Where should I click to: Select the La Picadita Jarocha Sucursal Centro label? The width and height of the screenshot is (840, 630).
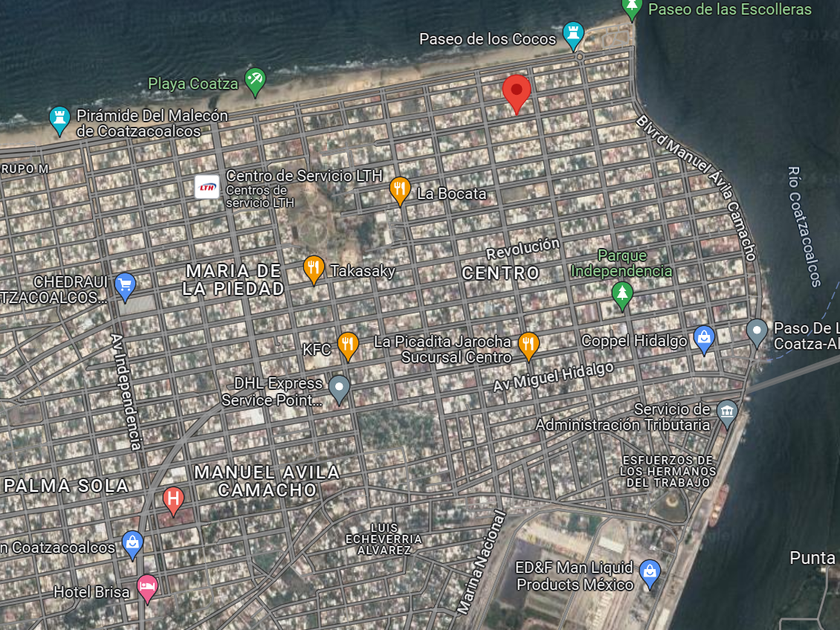tap(442, 349)
